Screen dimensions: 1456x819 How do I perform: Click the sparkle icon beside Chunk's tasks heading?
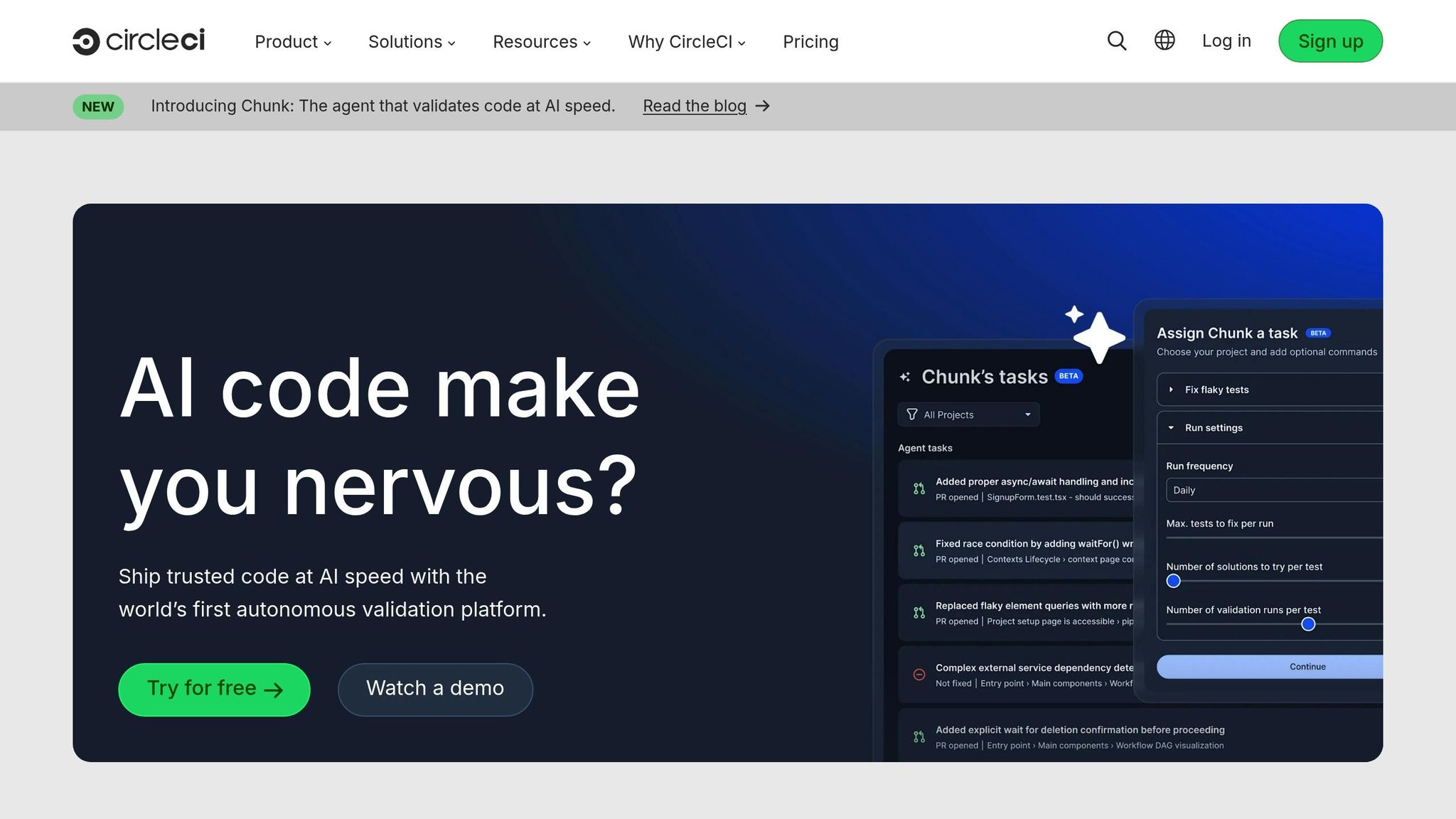tap(904, 377)
